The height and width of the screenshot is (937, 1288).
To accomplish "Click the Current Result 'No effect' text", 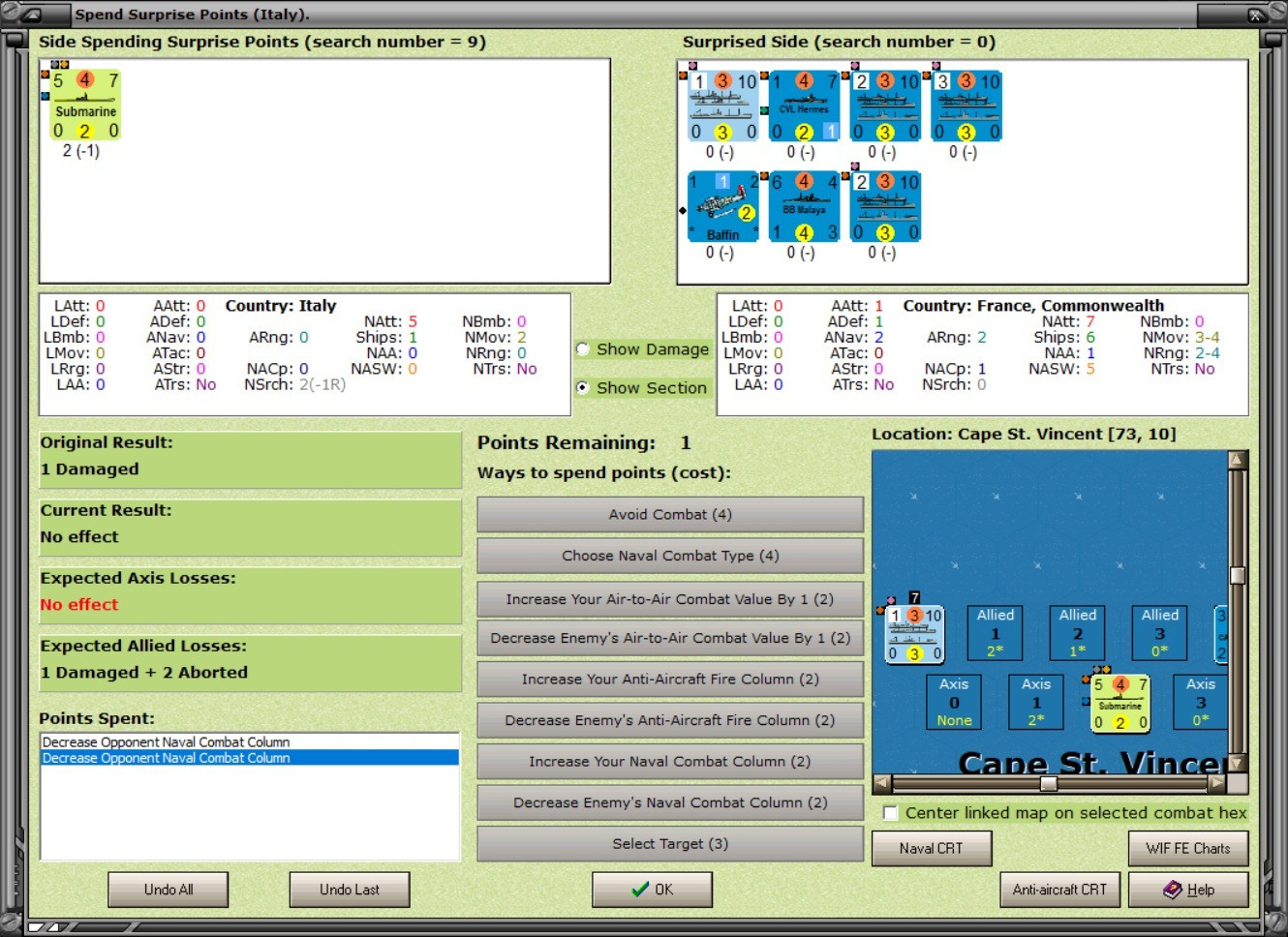I will [x=79, y=537].
